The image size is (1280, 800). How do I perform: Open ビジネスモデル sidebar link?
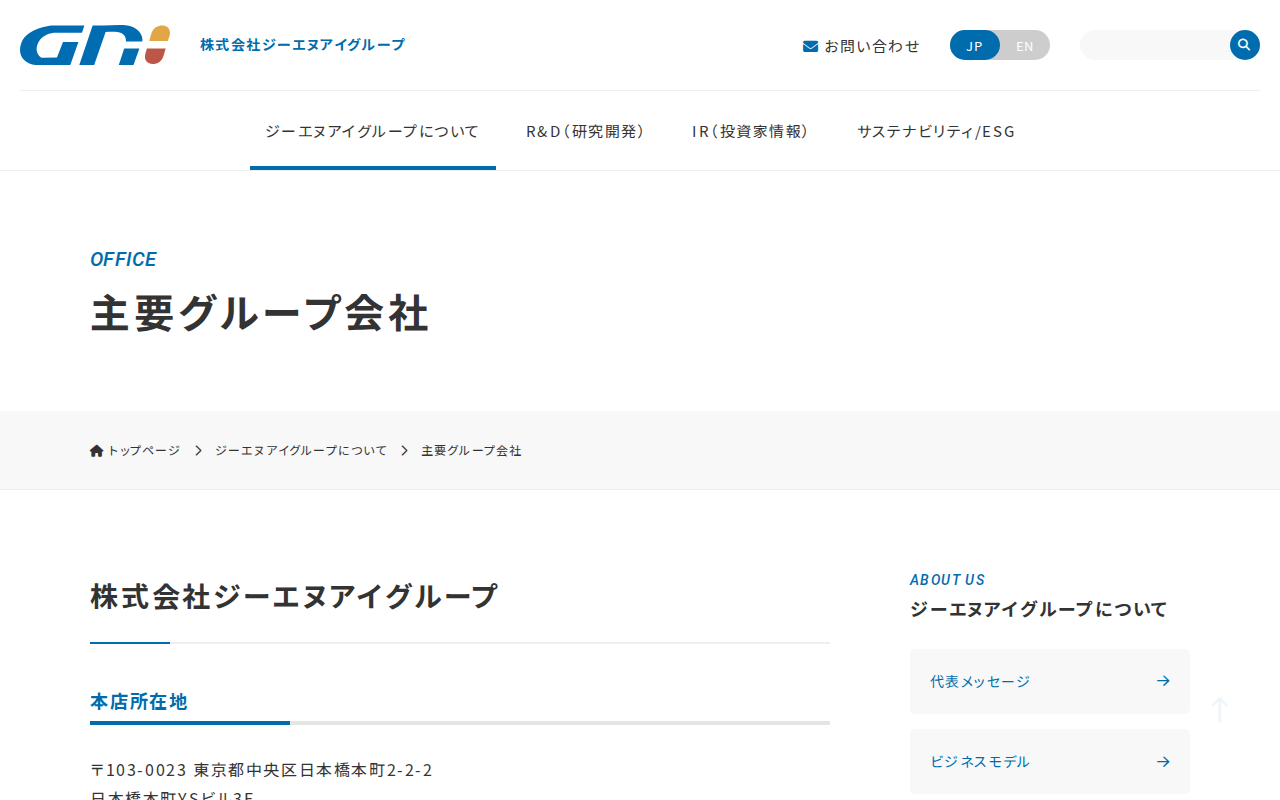point(980,761)
